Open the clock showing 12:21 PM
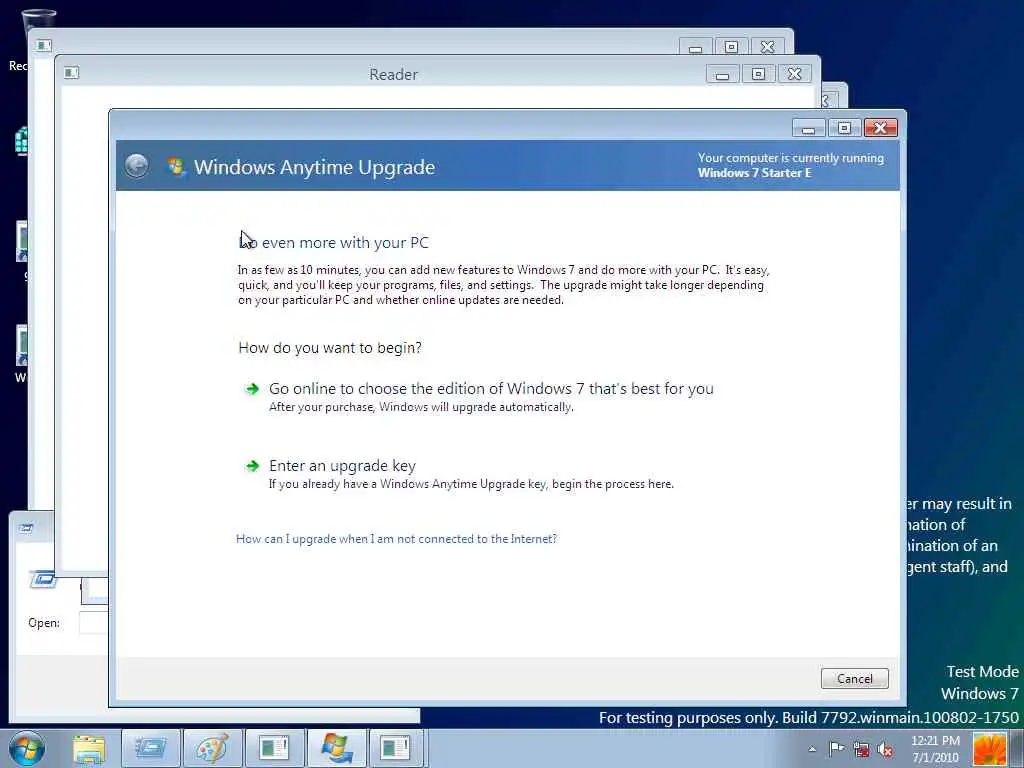The image size is (1024, 768). pos(935,748)
